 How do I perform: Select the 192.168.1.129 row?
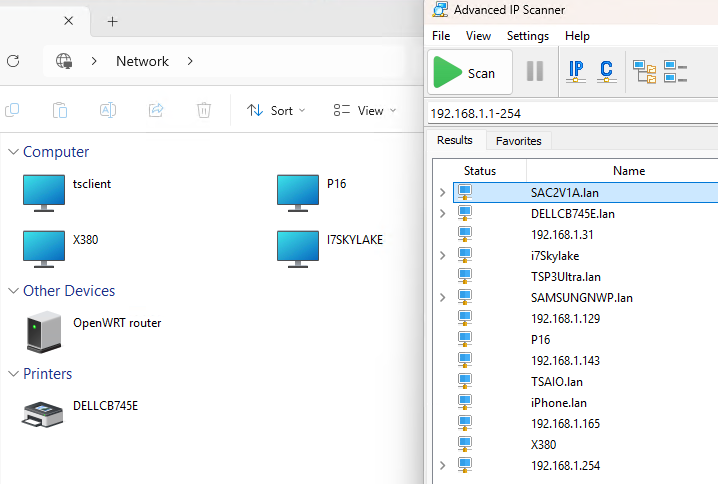pyautogui.click(x=586, y=319)
